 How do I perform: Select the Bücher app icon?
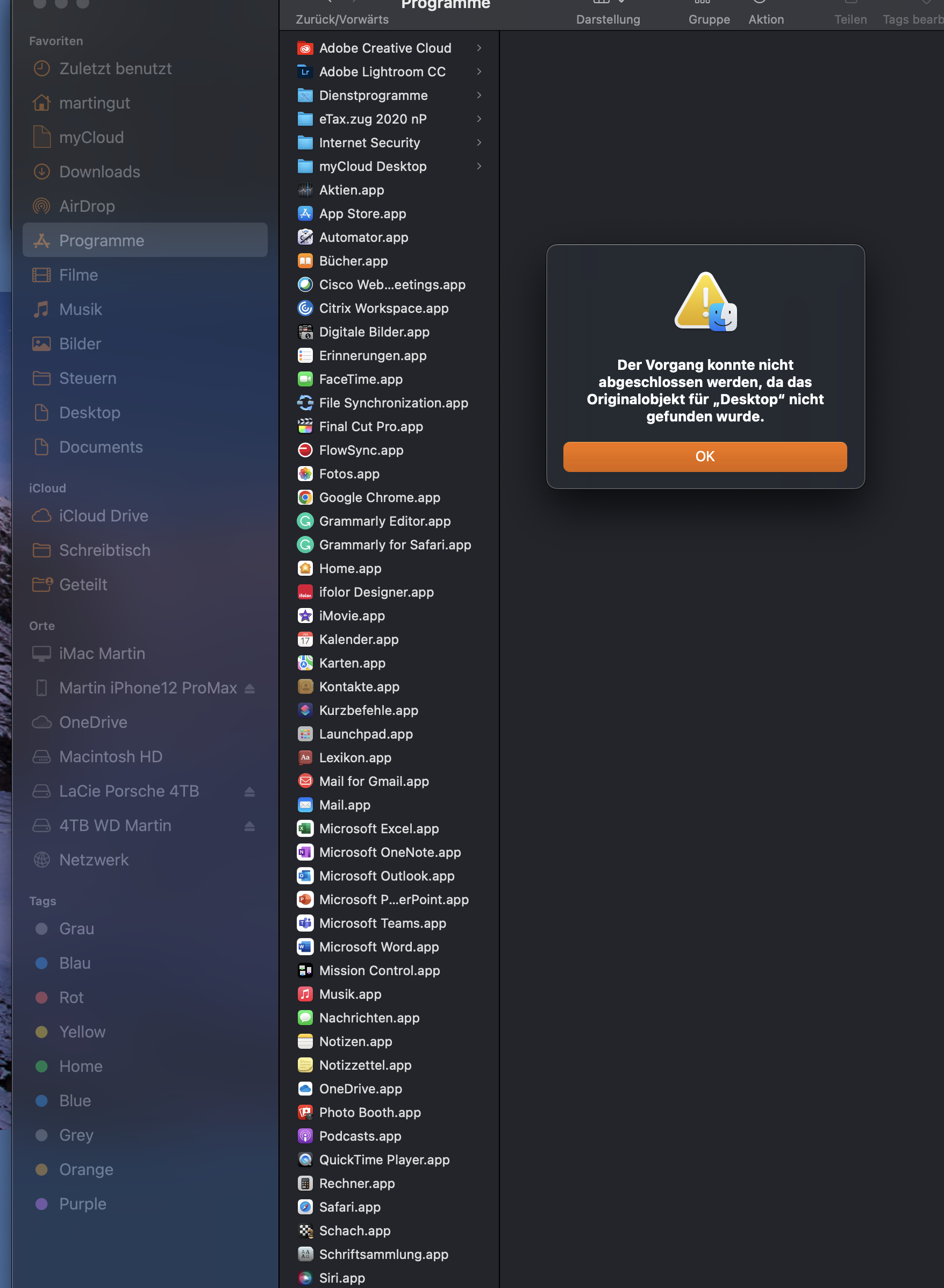point(305,261)
